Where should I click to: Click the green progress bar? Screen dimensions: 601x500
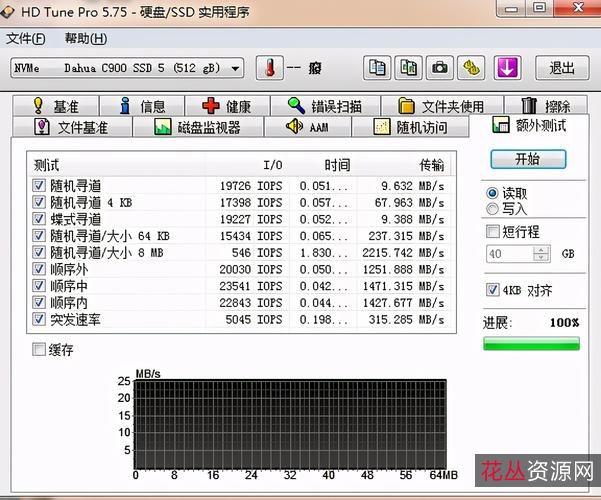[x=532, y=344]
